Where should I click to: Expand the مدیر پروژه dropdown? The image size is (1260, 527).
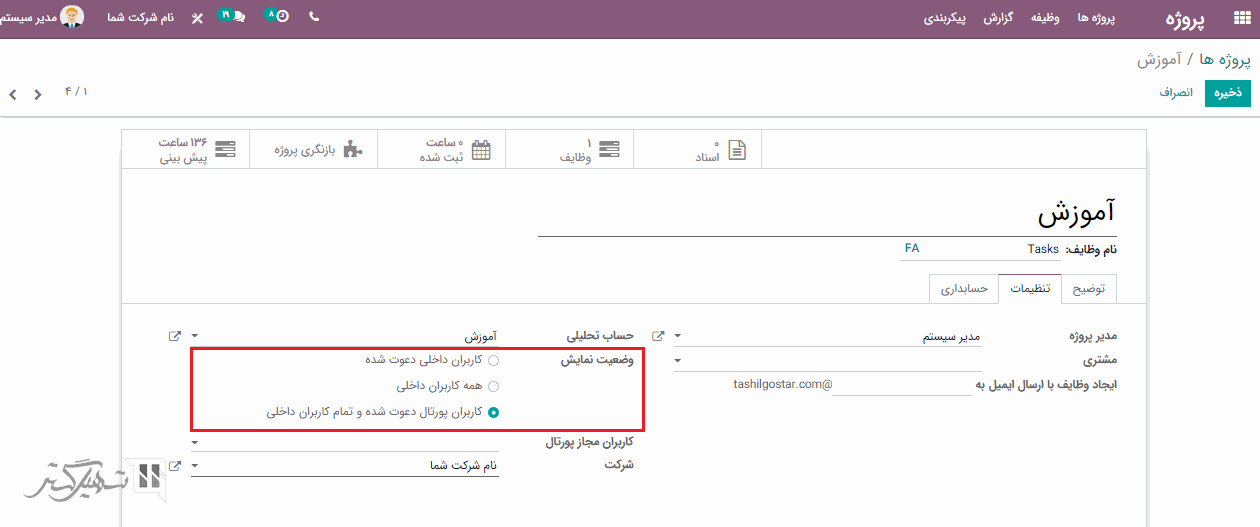click(678, 337)
